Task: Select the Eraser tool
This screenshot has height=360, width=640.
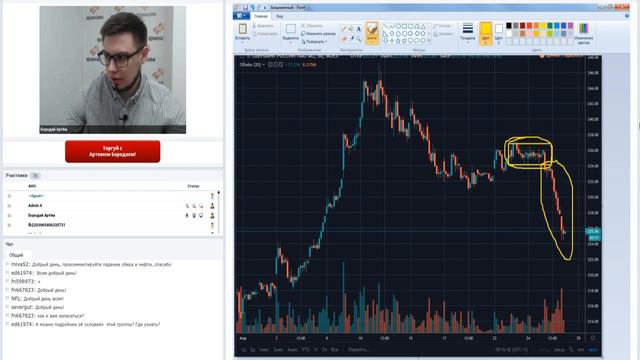Action: tap(344, 39)
